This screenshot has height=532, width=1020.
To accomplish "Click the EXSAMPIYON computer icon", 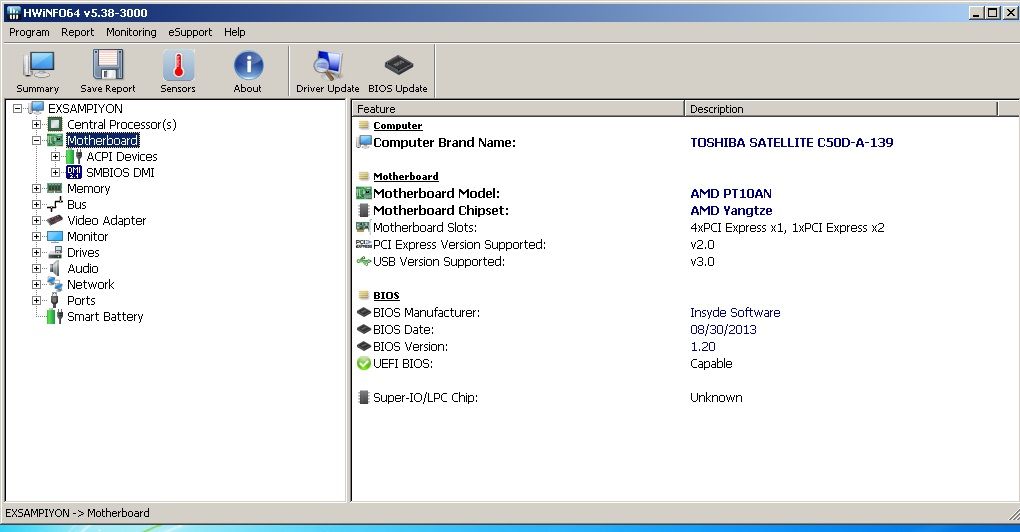I will point(36,108).
